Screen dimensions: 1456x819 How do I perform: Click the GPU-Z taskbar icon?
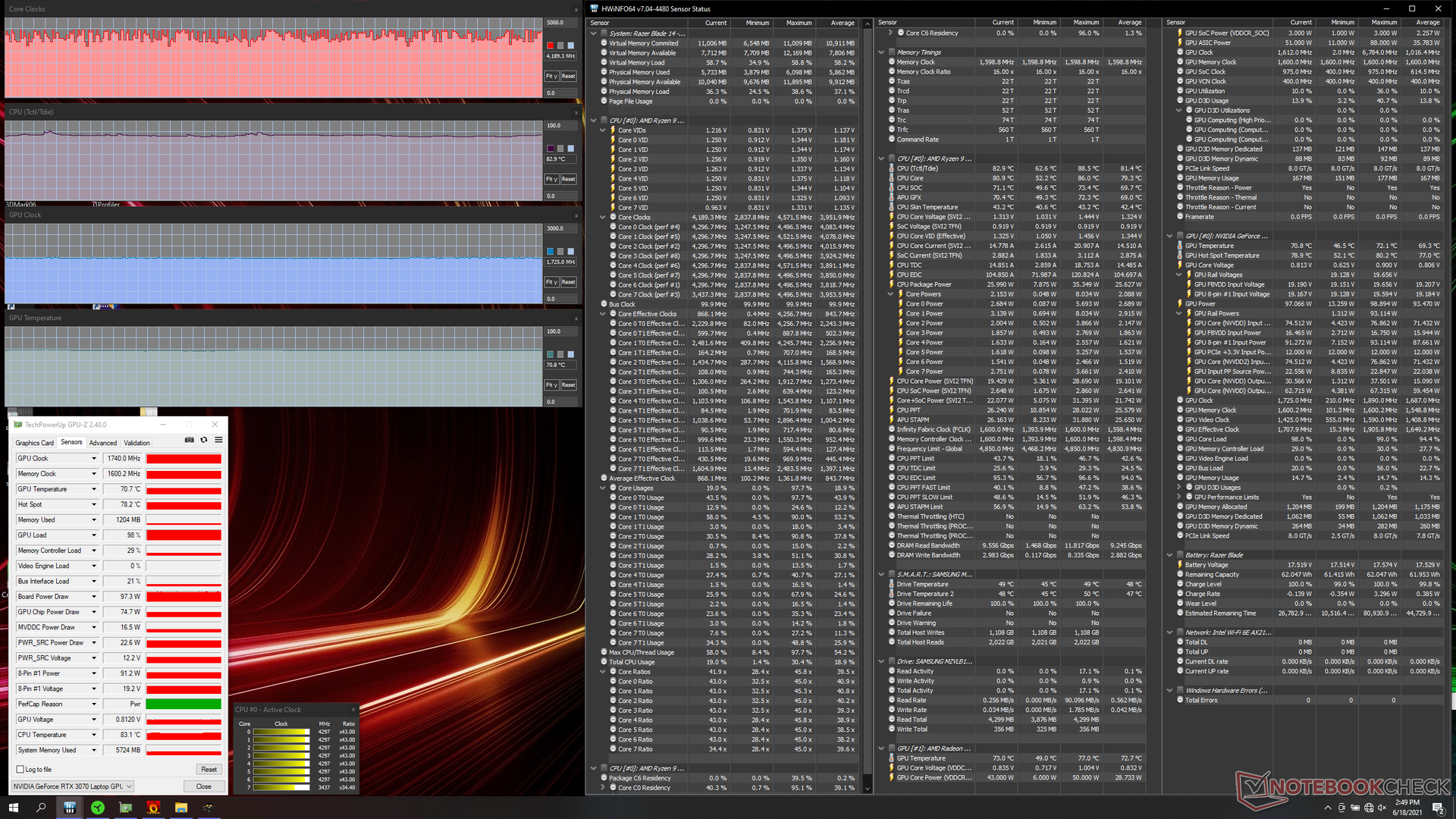(125, 808)
